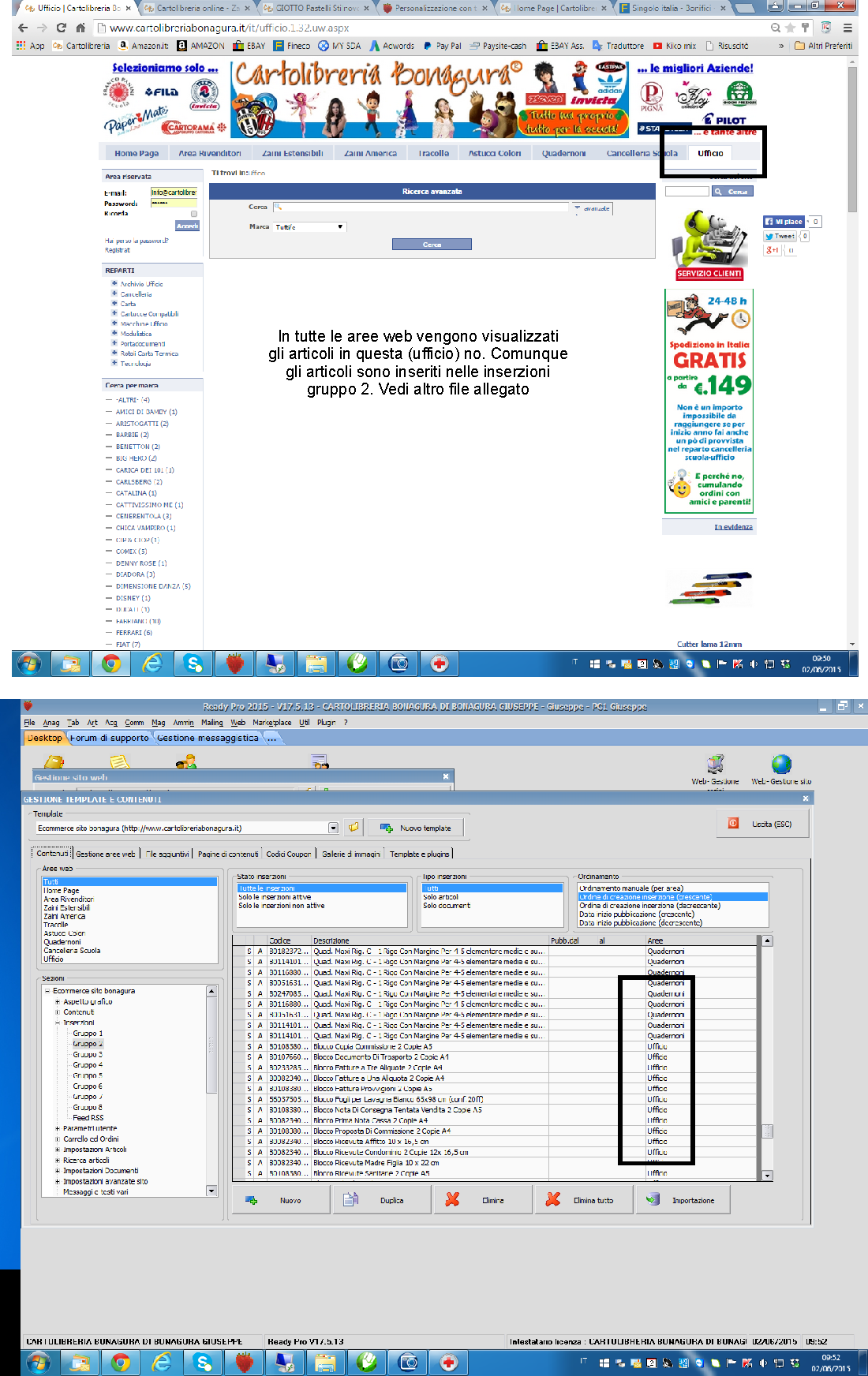
Task: Collapse the Inserzioni tree node
Action: [x=58, y=1023]
